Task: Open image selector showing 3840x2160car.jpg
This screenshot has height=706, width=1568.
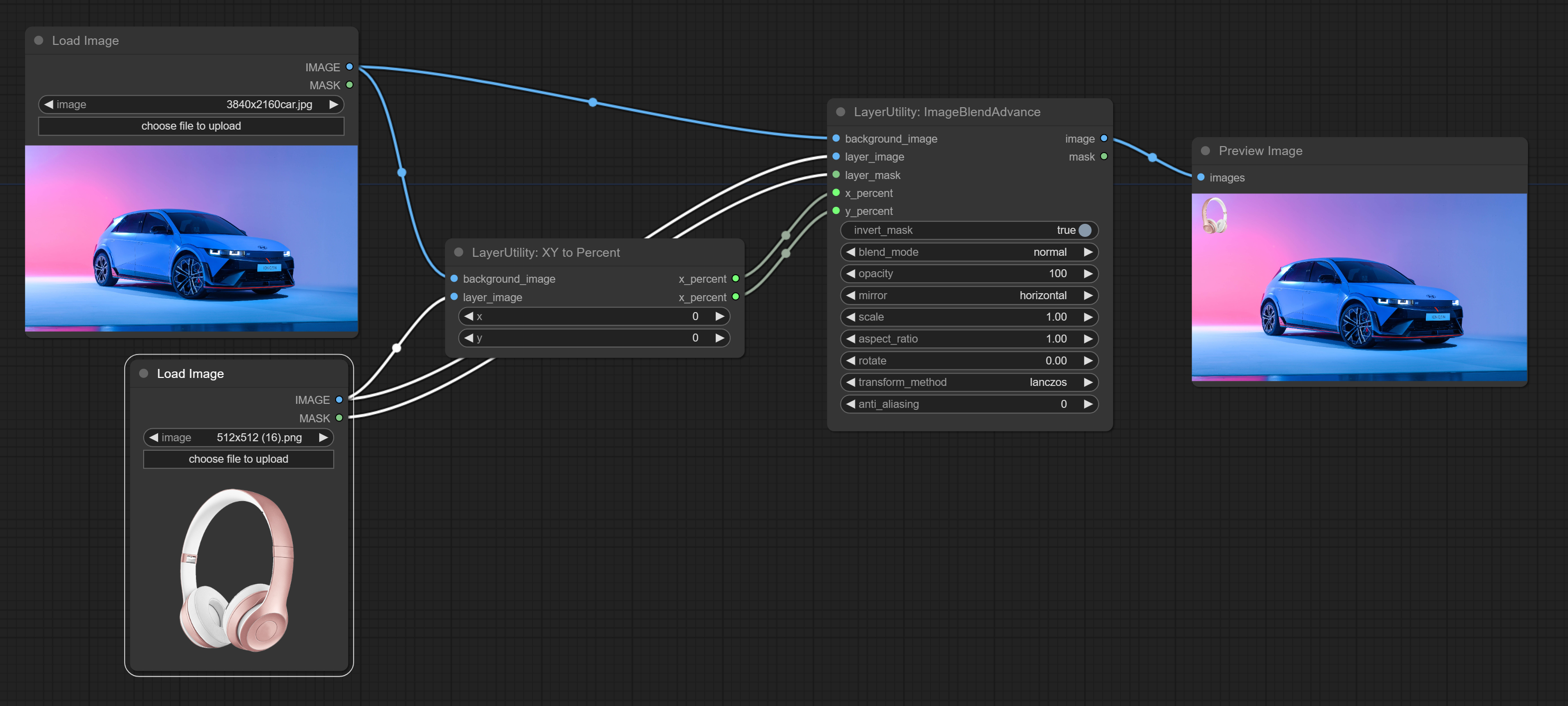Action: click(191, 105)
